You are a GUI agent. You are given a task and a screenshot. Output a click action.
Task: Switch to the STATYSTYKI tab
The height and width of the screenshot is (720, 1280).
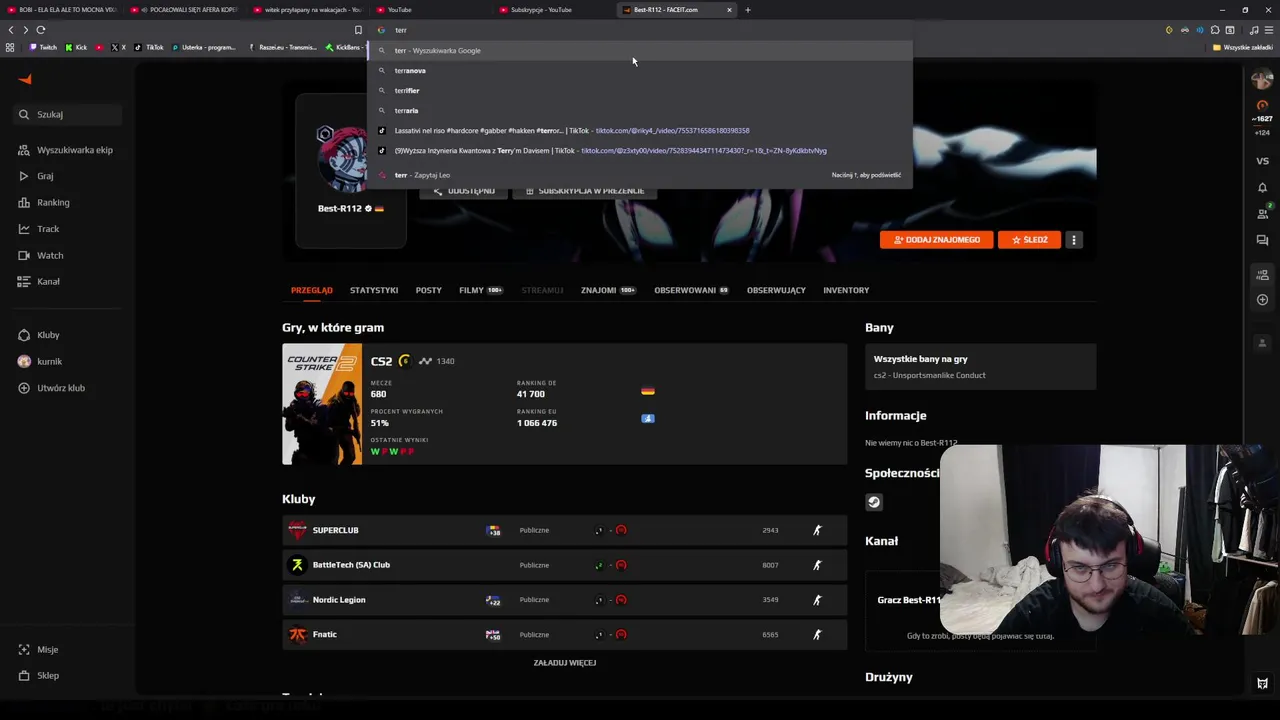click(374, 290)
